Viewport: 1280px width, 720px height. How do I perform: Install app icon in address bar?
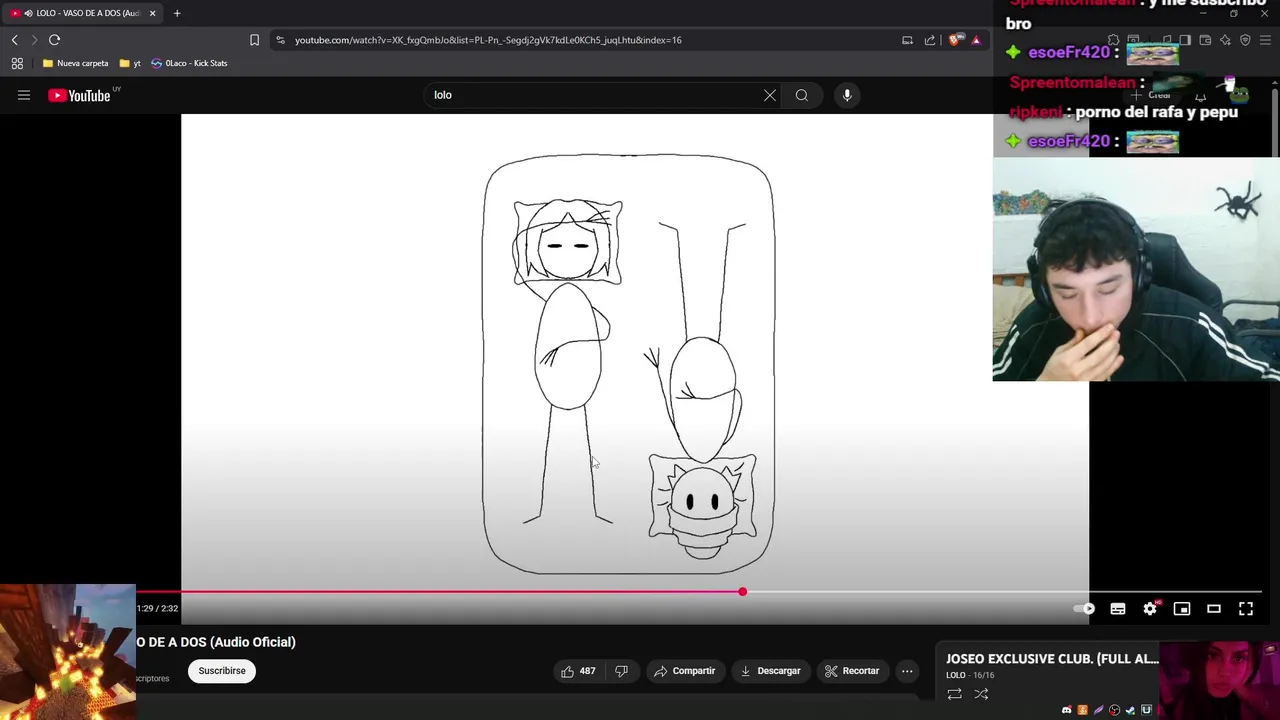907,40
